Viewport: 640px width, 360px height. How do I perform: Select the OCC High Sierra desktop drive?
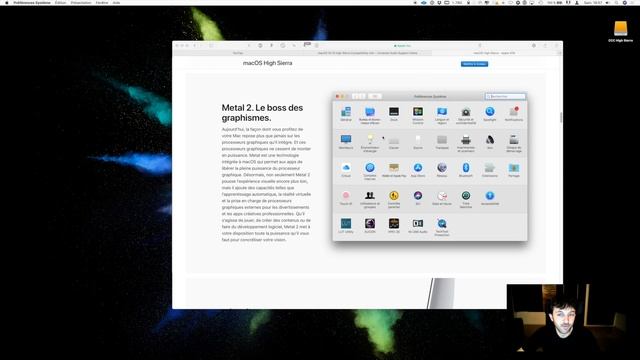[x=620, y=31]
